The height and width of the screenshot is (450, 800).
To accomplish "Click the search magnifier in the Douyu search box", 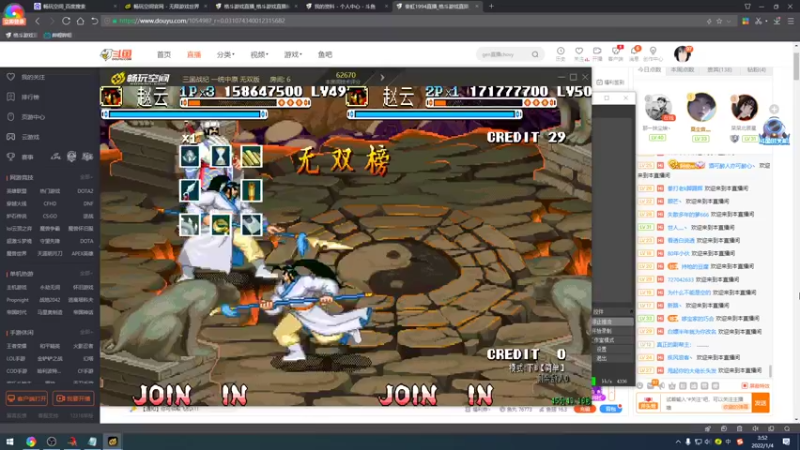I will (535, 54).
